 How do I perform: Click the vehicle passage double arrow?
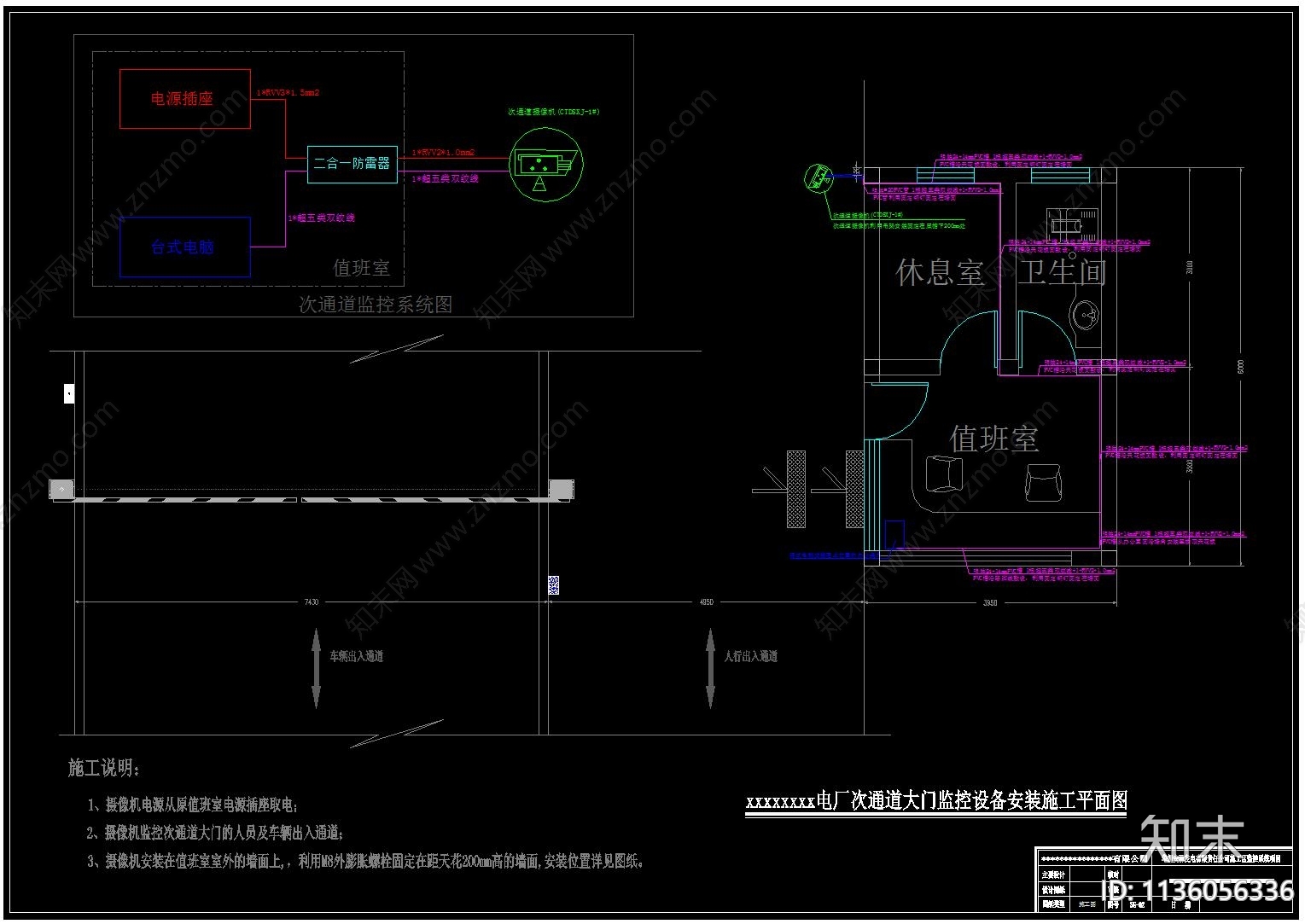pyautogui.click(x=316, y=668)
